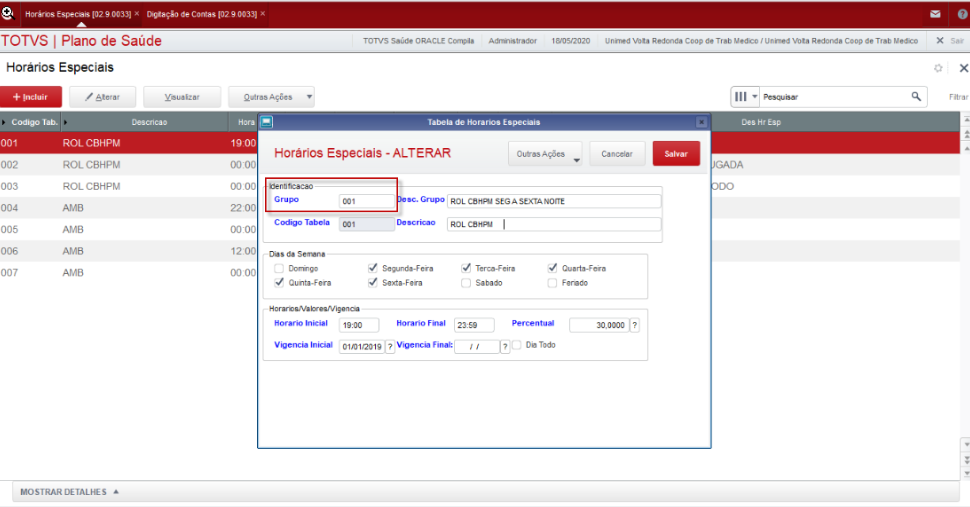Viewport: 970px width, 507px height.
Task: Click the Visualizar button
Action: click(x=182, y=97)
